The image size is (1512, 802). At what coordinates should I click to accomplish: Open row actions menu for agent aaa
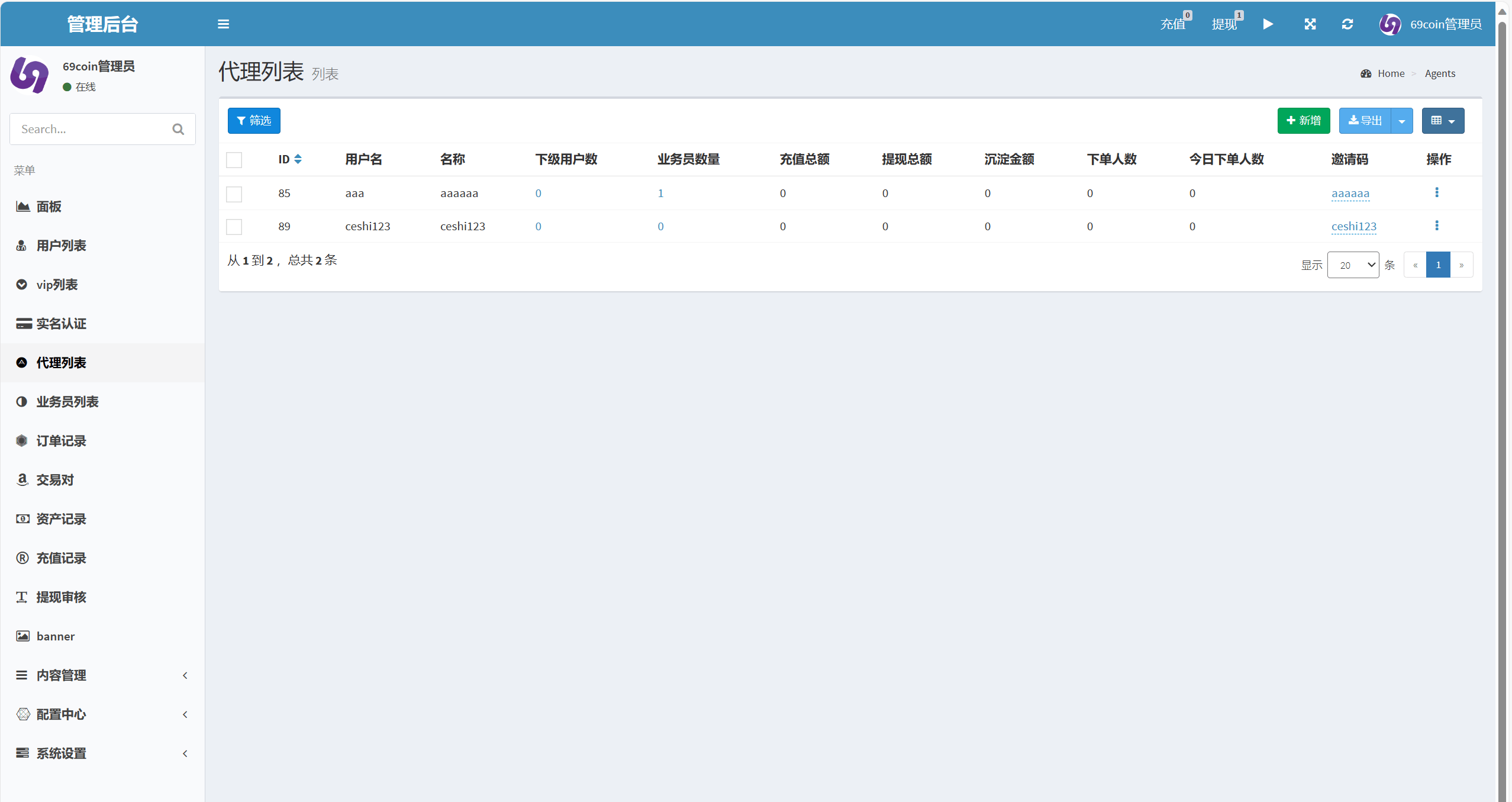pos(1436,192)
